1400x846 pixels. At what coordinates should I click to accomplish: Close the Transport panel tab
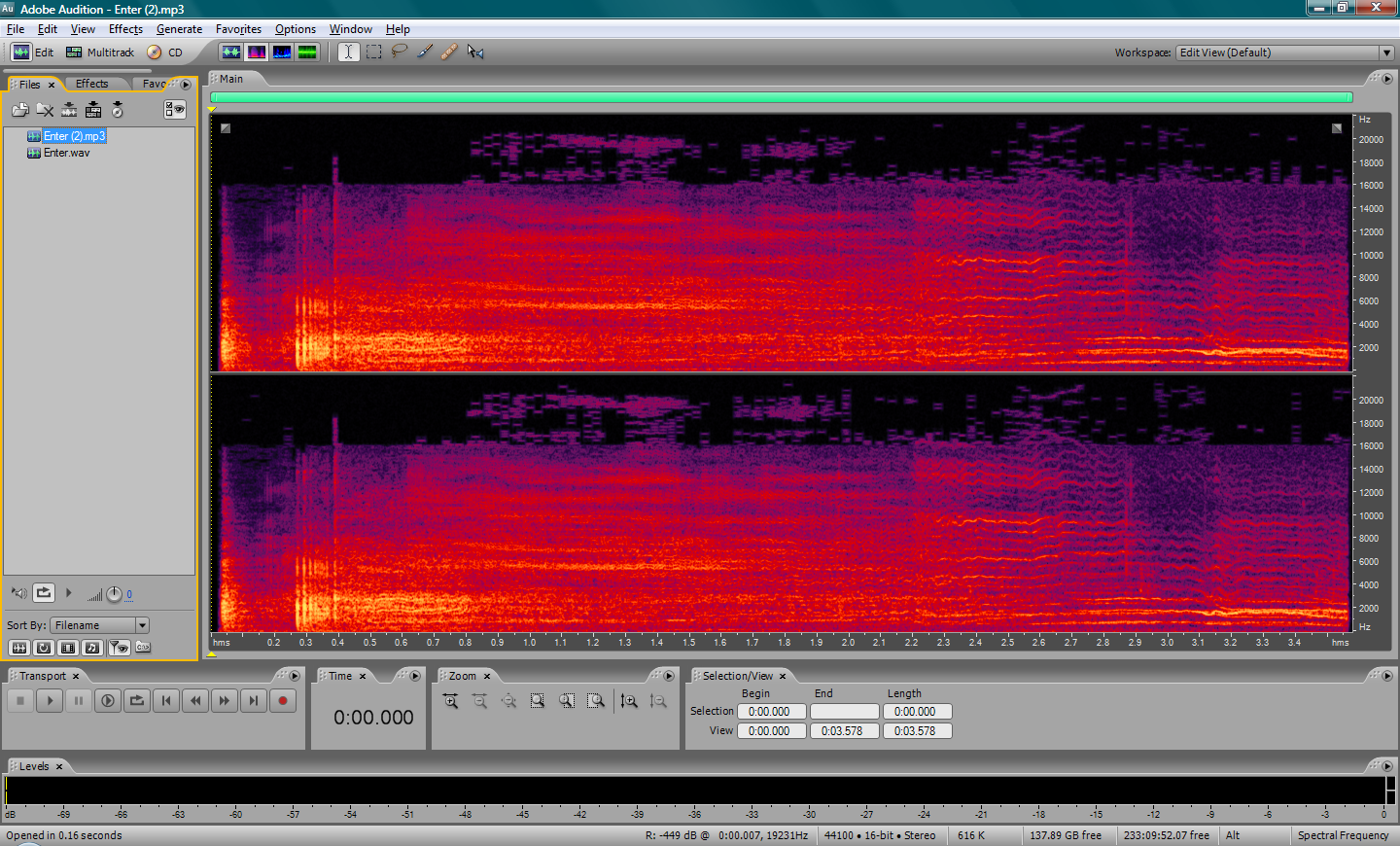point(76,677)
